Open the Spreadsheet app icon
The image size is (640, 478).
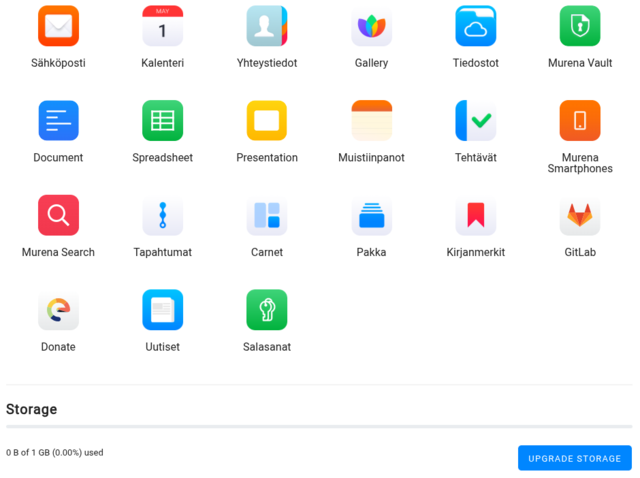[162, 120]
